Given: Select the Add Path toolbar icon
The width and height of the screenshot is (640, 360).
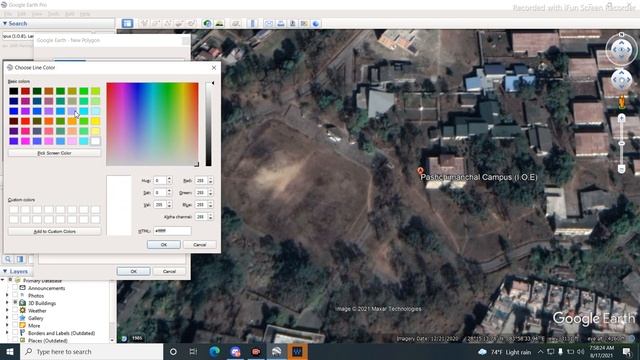Looking at the screenshot, I should [x=168, y=23].
